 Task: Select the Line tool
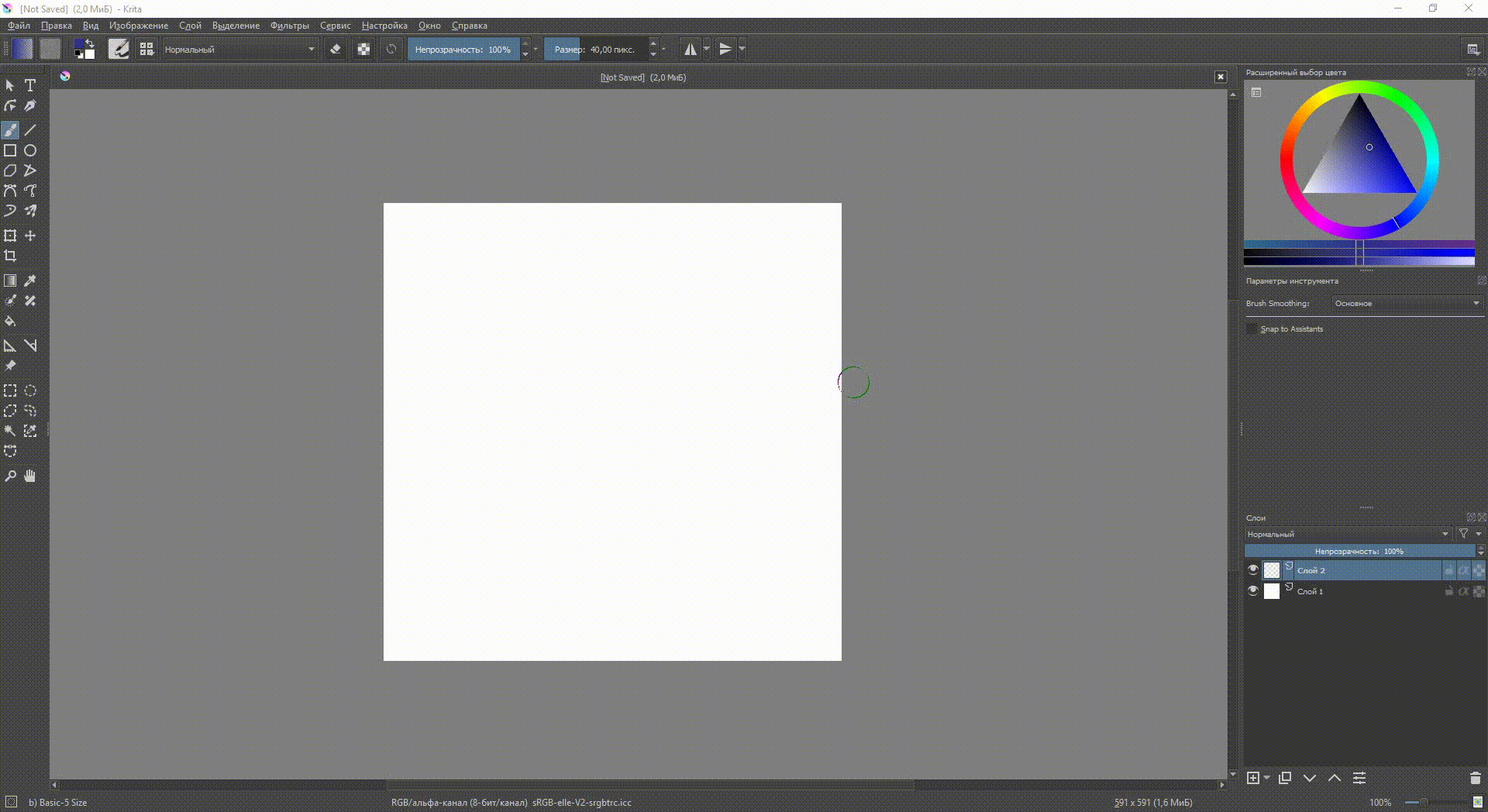pos(30,130)
